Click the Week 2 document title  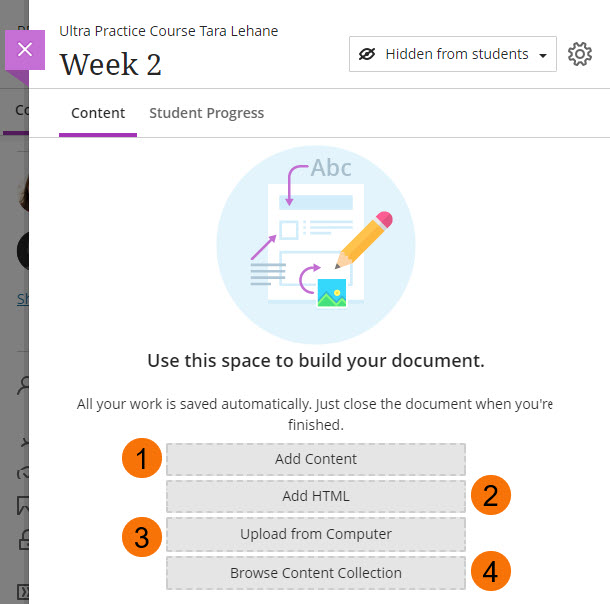(111, 64)
